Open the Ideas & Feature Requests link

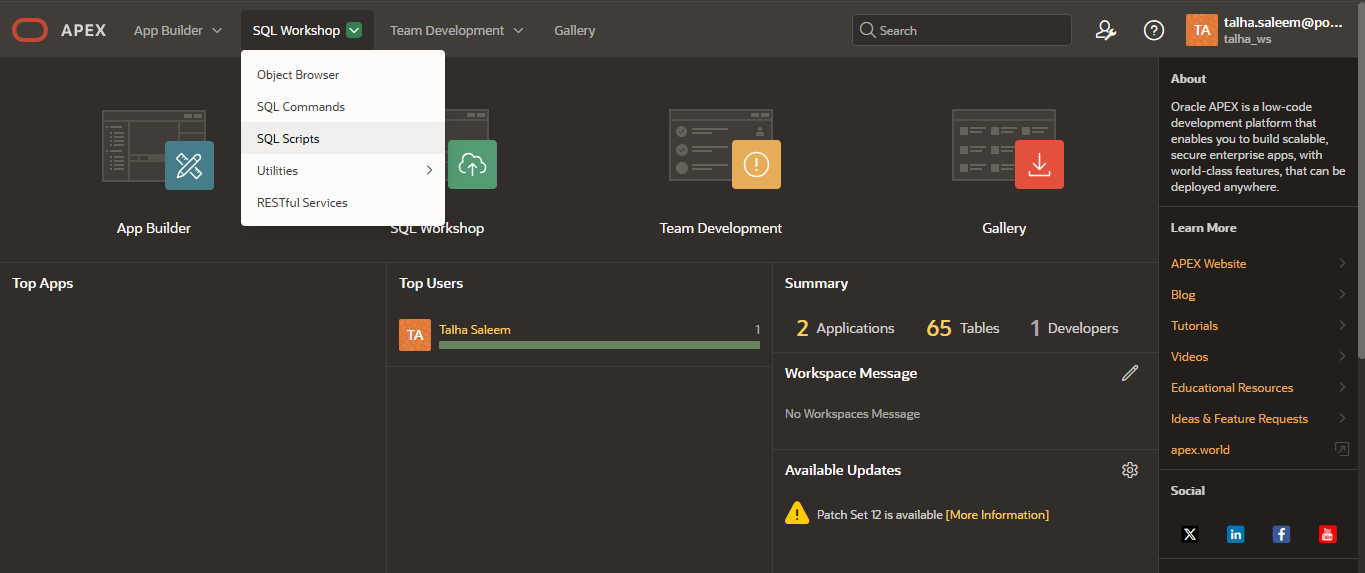(1239, 418)
